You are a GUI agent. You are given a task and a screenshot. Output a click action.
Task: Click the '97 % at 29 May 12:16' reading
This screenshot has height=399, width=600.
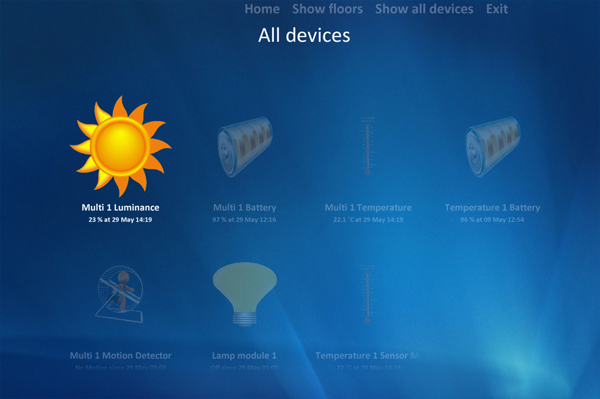pos(244,220)
